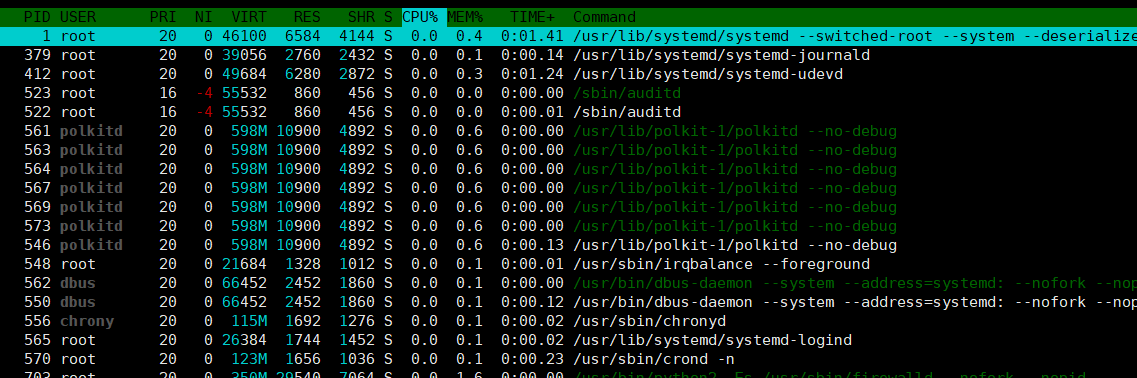Click the SHR column header
This screenshot has height=378, width=1137.
pos(361,17)
